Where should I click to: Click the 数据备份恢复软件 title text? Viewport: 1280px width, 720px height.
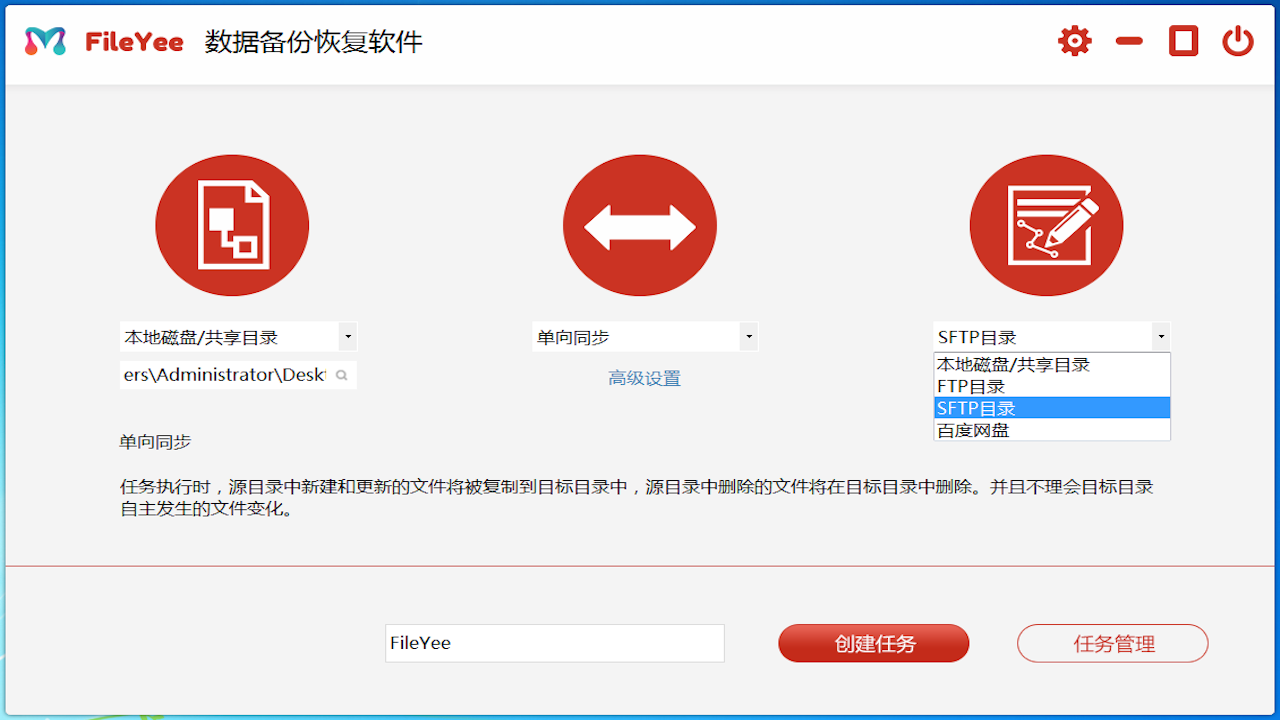[316, 43]
